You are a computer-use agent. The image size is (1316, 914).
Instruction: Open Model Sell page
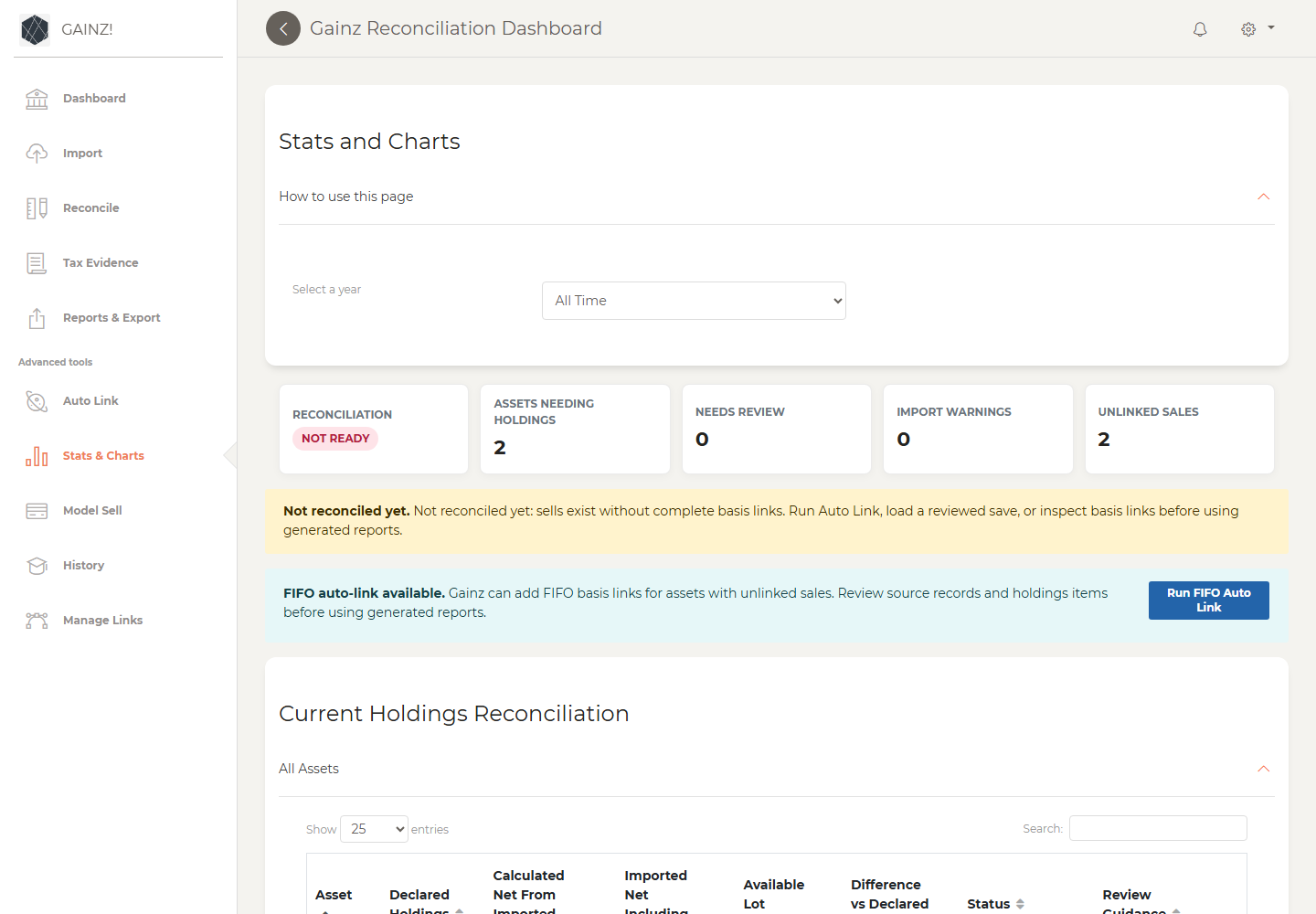tap(92, 511)
